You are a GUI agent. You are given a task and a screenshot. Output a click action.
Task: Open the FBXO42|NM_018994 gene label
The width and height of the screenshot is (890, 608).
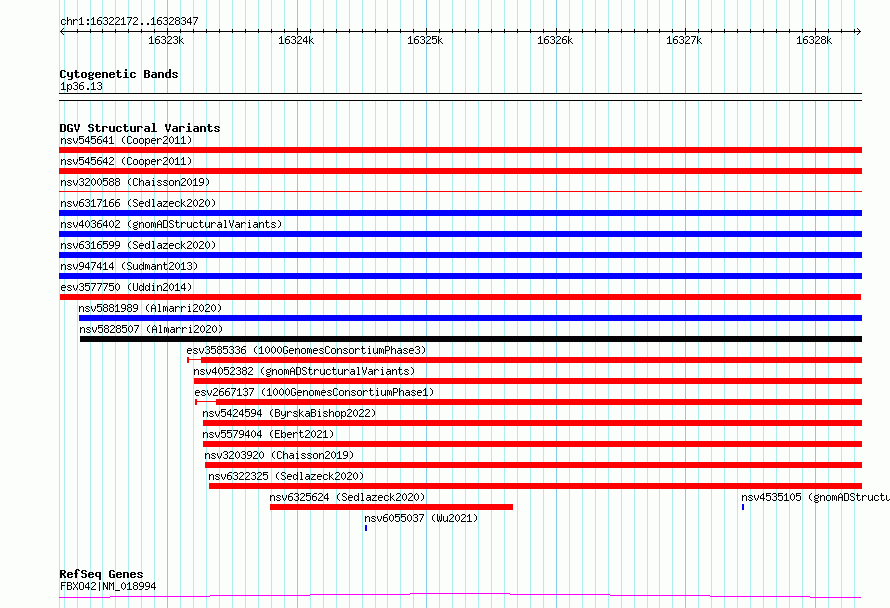pyautogui.click(x=108, y=586)
